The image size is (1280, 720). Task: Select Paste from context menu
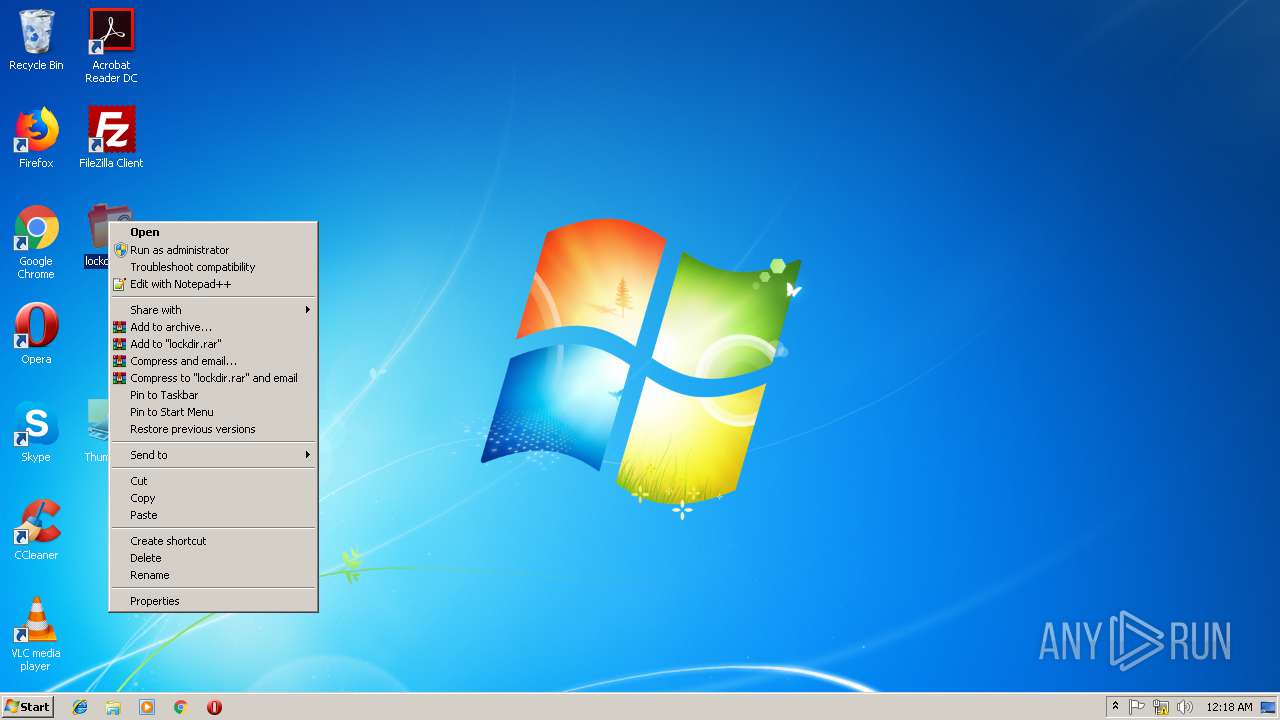(213, 515)
